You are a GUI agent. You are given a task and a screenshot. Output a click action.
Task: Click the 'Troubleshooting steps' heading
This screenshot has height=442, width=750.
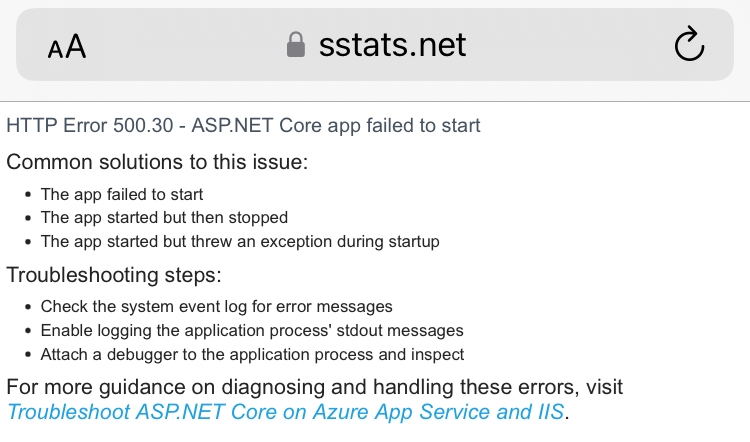(x=114, y=275)
